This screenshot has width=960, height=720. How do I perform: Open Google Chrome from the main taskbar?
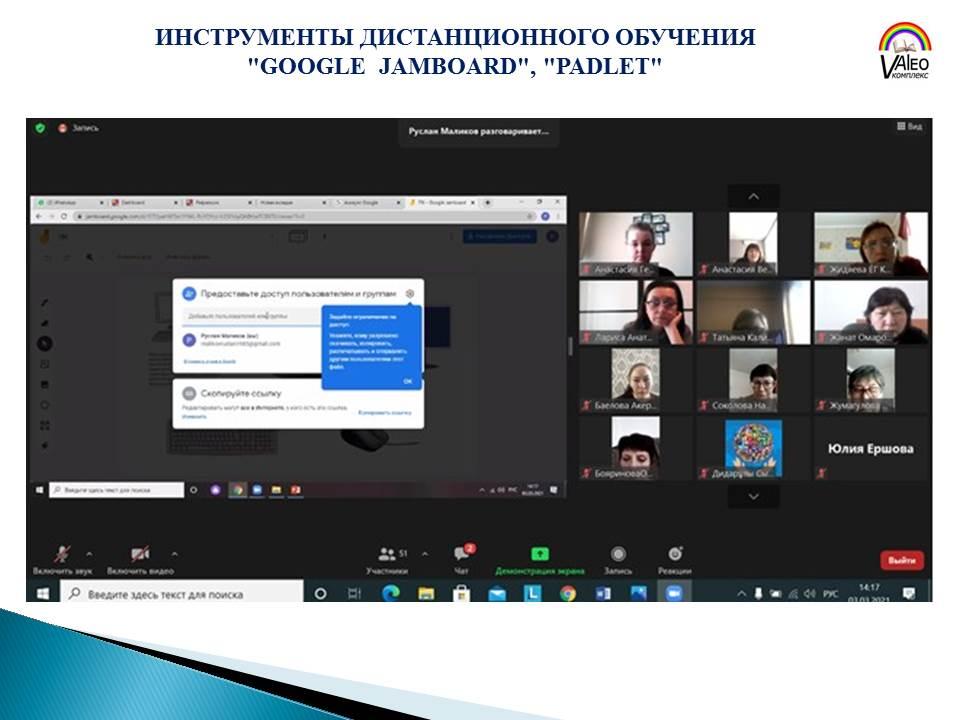[568, 593]
